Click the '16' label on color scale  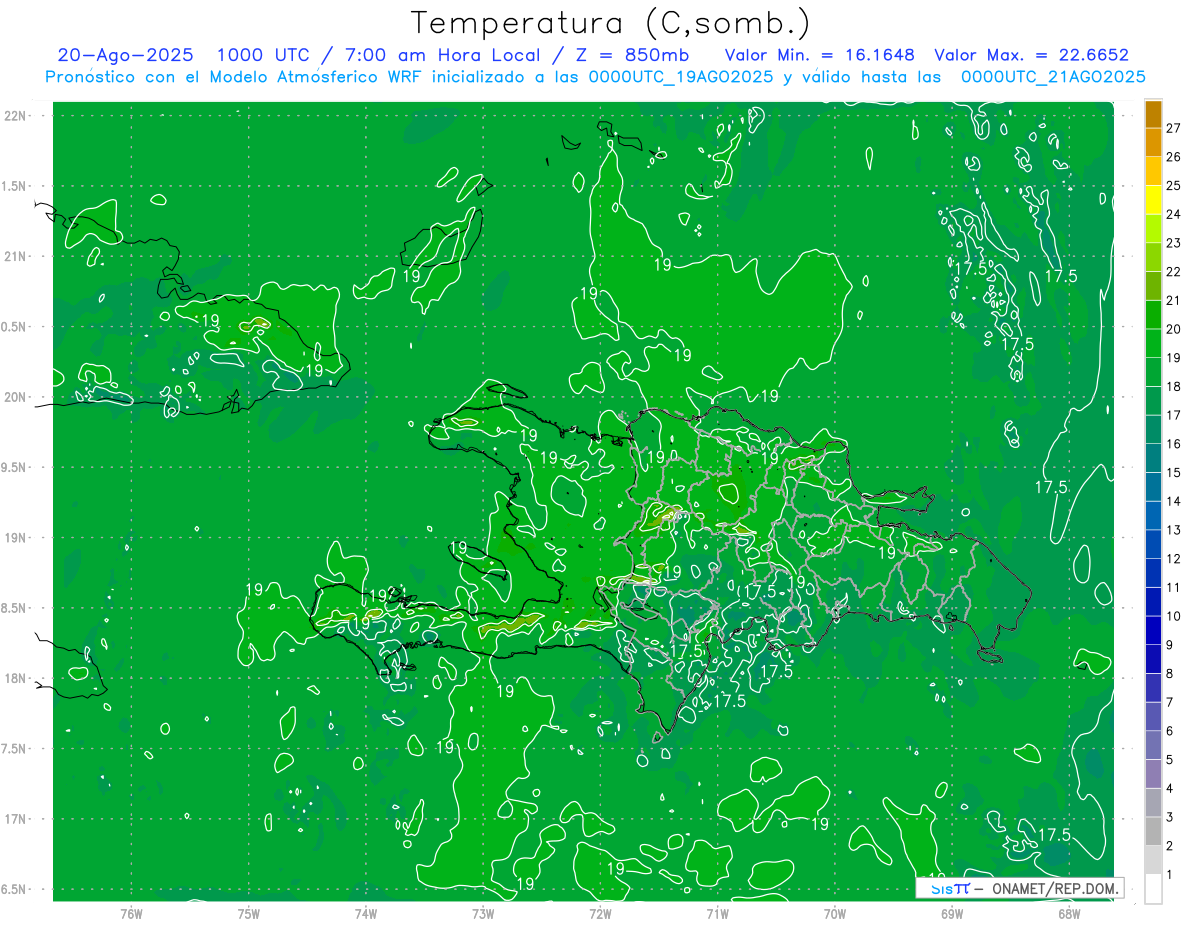point(1173,444)
